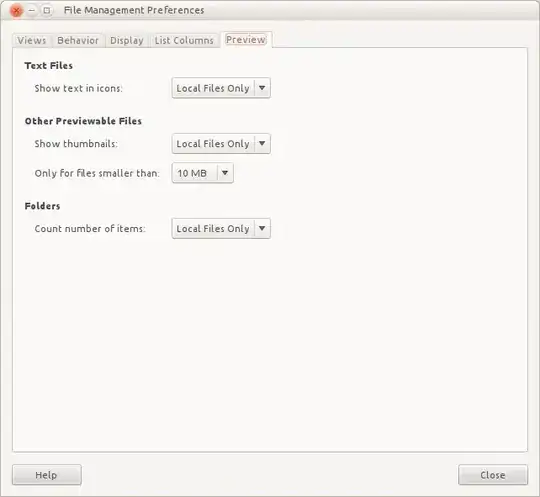Image resolution: width=540 pixels, height=497 pixels.
Task: Click the Show text in icons label
Action: pos(79,89)
